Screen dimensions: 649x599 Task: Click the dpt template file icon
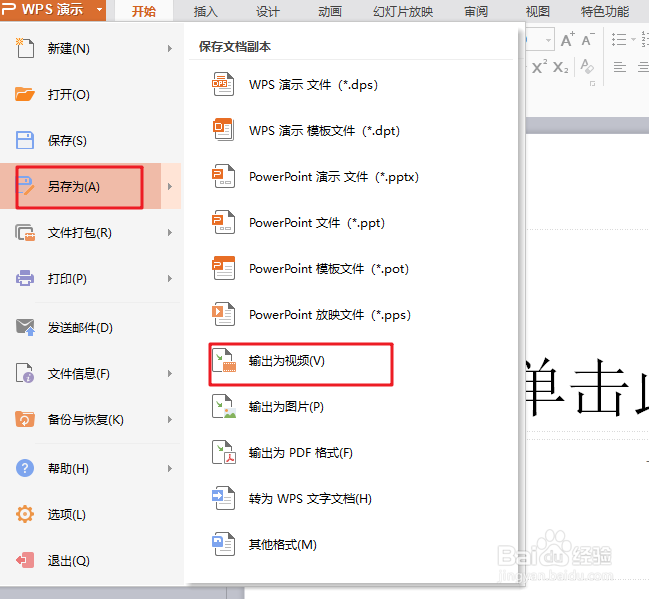(223, 130)
